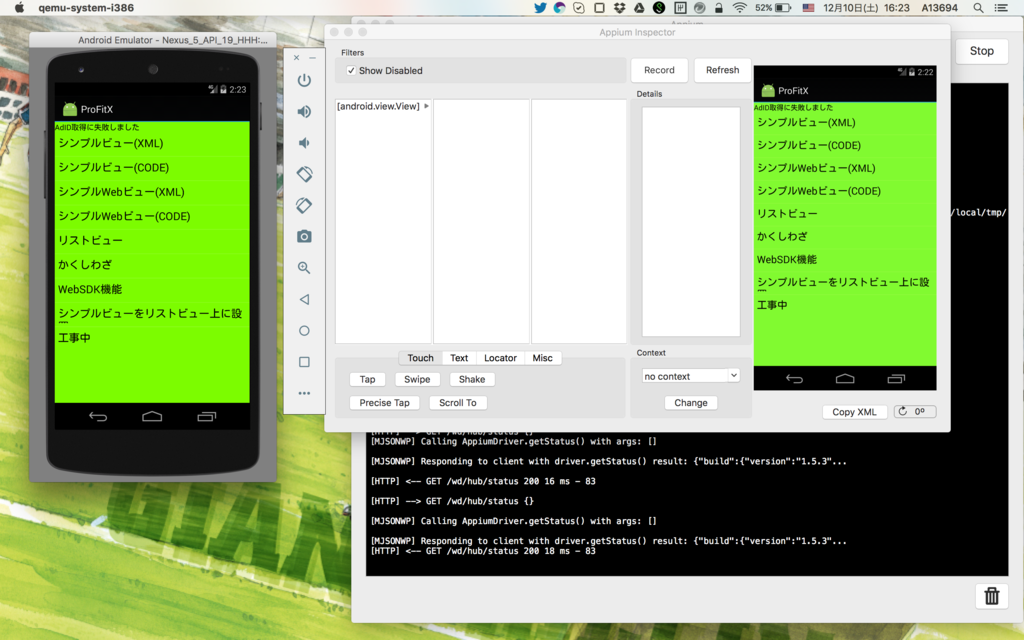Click Wi-Fi icon in menu bar
This screenshot has width=1024, height=640.
coord(739,8)
